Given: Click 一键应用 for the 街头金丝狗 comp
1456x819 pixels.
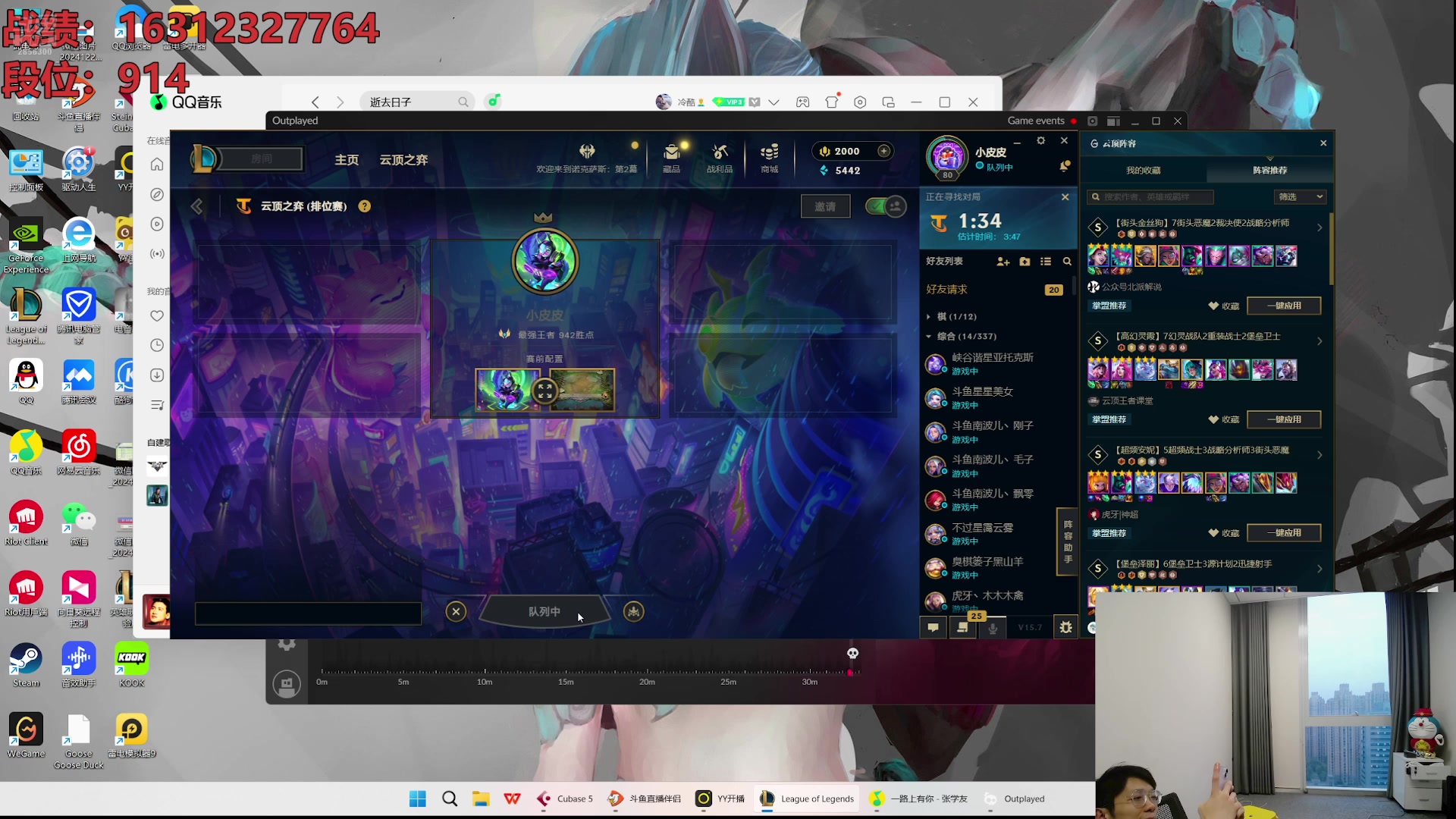Looking at the screenshot, I should (x=1284, y=306).
